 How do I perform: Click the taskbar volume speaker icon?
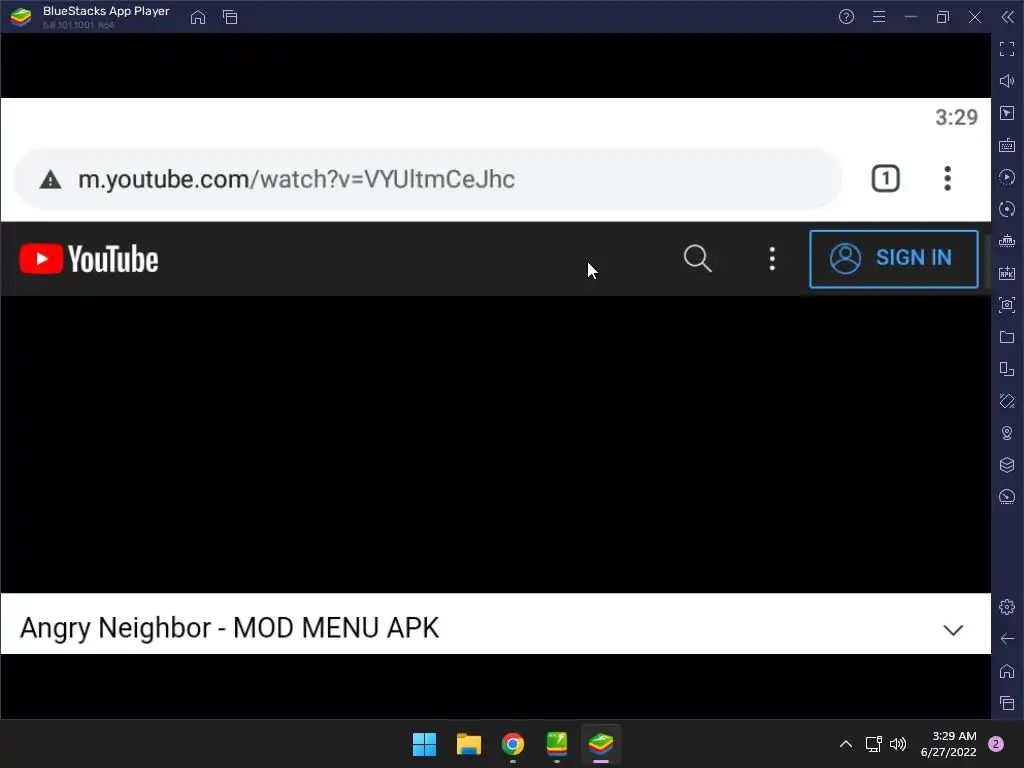tap(899, 744)
